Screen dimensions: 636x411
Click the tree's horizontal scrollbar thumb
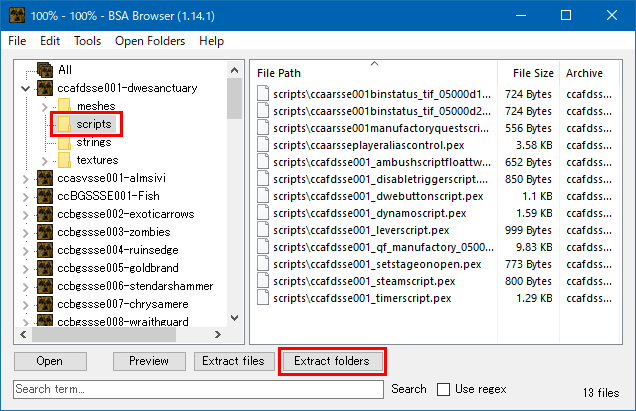[x=104, y=334]
